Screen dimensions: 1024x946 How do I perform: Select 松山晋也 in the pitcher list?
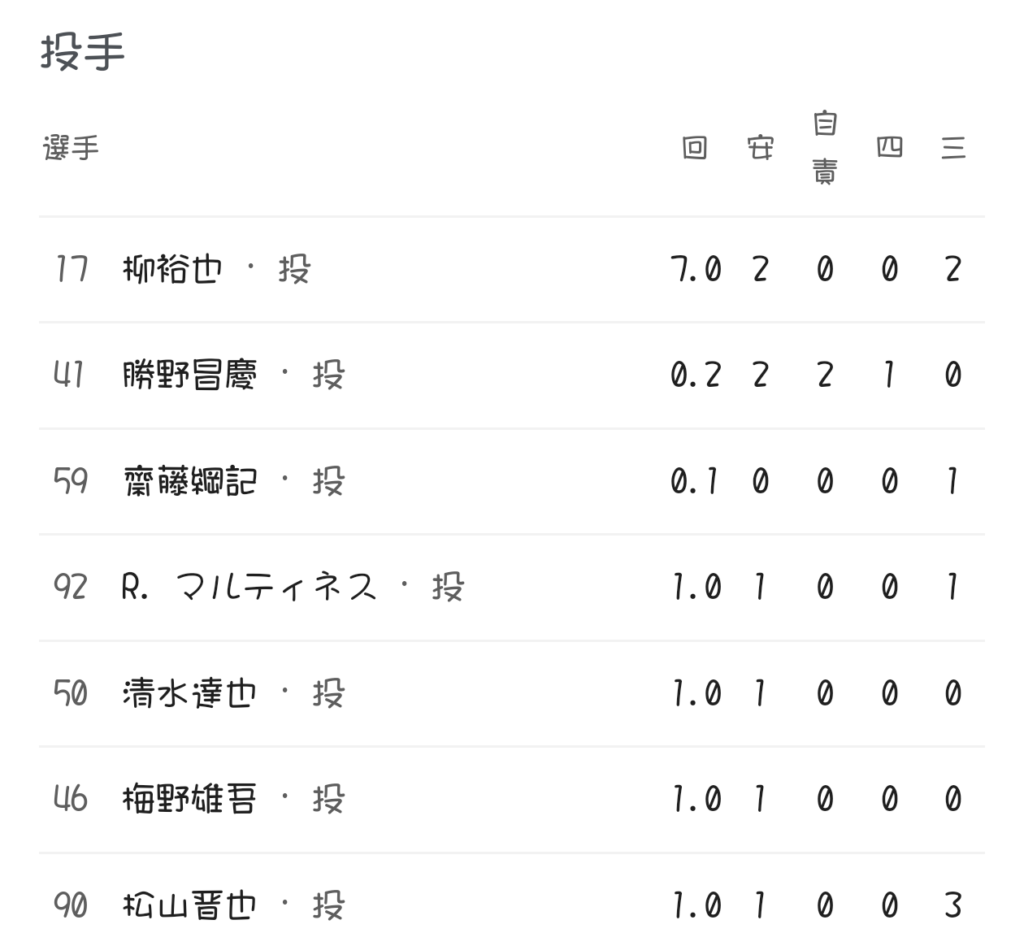pos(189,906)
